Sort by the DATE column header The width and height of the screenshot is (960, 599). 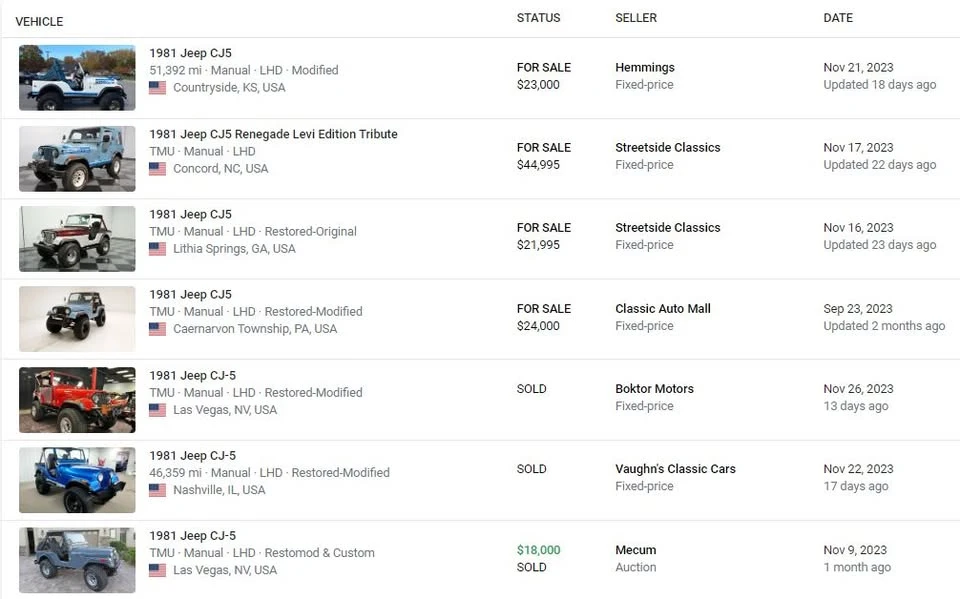click(x=838, y=18)
